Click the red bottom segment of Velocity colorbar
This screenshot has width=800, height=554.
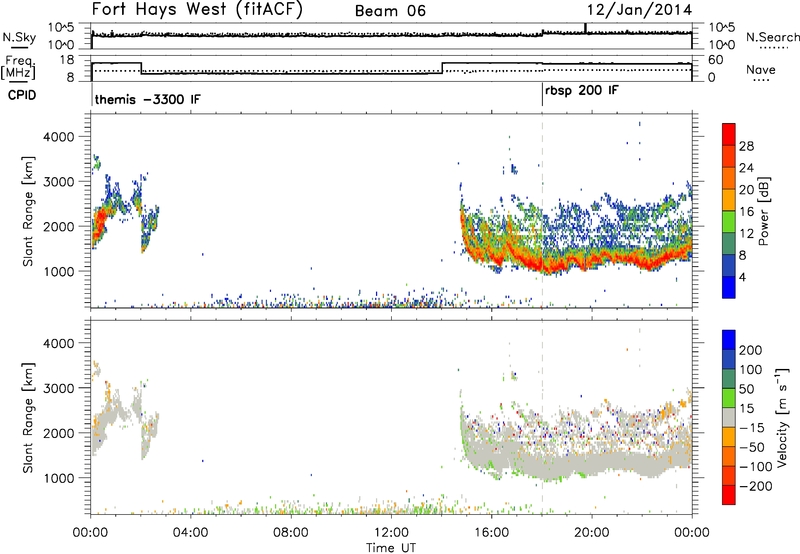729,495
